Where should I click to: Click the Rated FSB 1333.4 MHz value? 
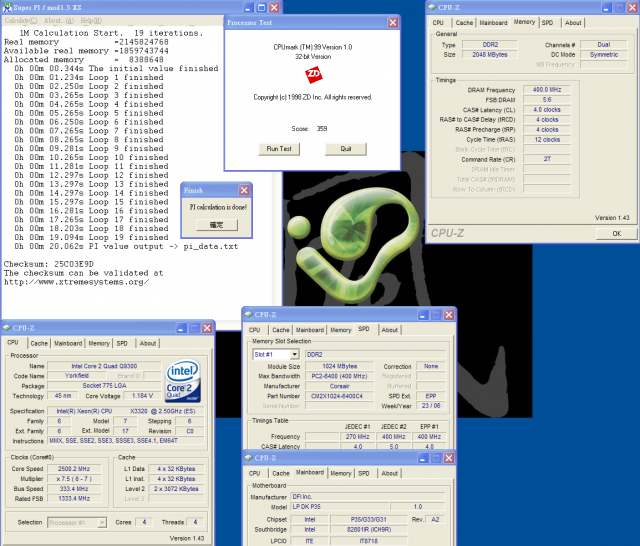coord(74,498)
